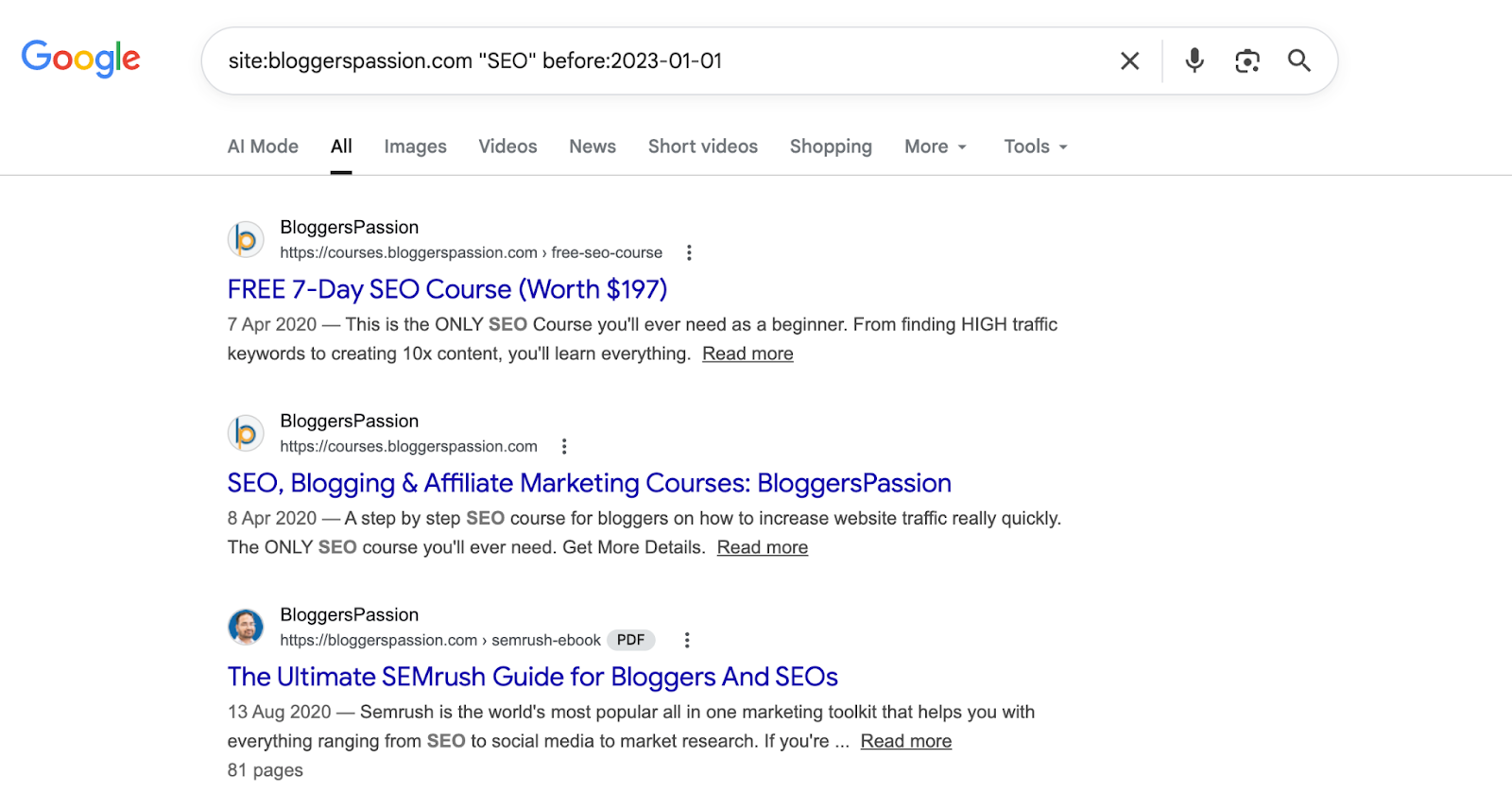Screen dimensions: 1512x792
Task: Open three-dot menu for courses.bloggerspassion.com result
Action: 564,447
